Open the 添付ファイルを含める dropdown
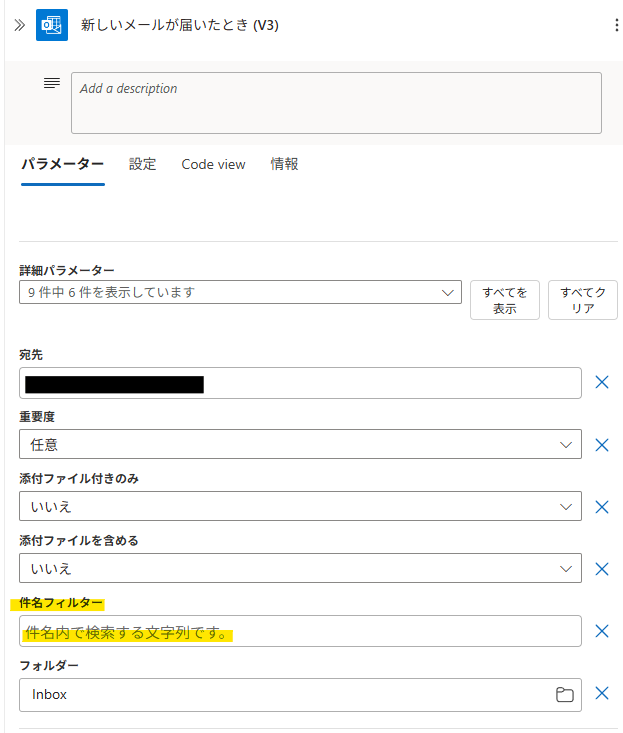Image resolution: width=623 pixels, height=733 pixels. coord(300,568)
